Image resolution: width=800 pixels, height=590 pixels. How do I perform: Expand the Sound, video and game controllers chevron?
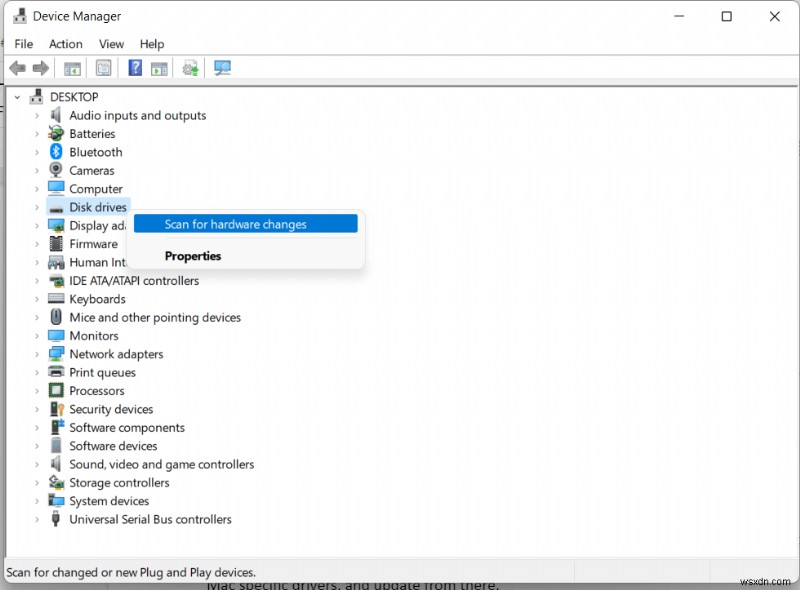click(37, 464)
